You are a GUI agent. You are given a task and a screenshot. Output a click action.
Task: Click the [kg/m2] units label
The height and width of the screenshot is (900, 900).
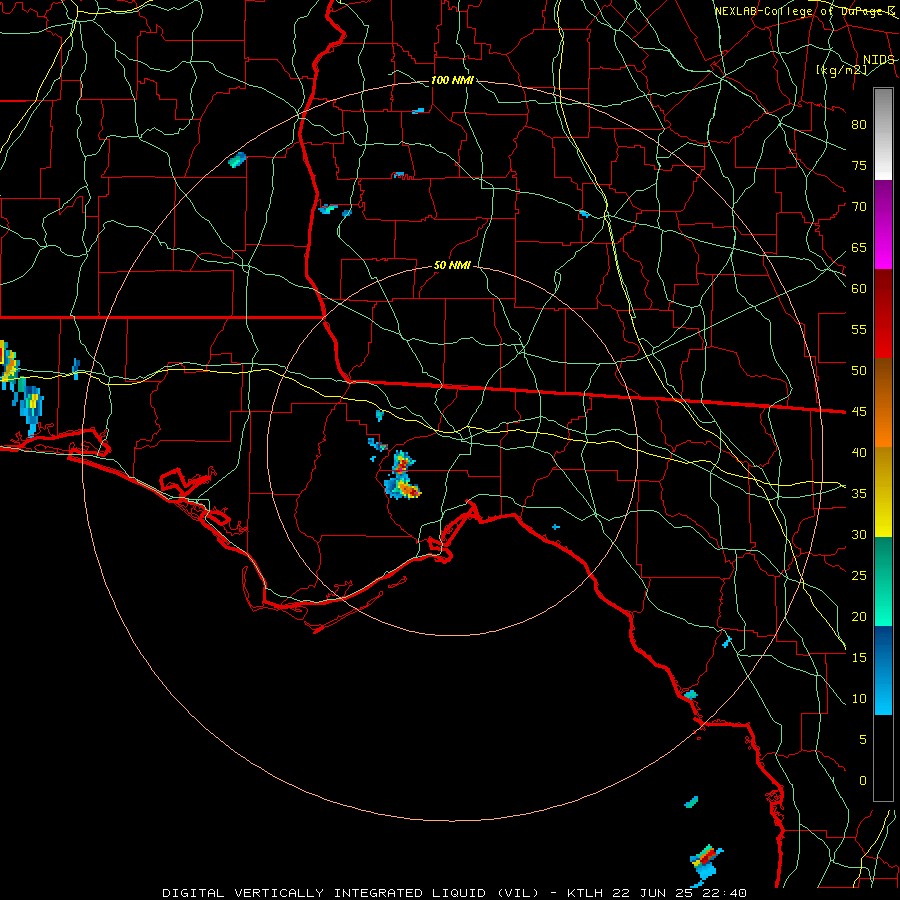click(x=841, y=70)
